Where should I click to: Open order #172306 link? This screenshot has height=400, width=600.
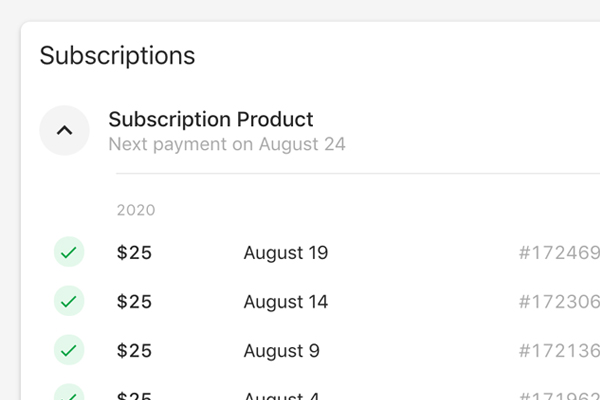[559, 302]
